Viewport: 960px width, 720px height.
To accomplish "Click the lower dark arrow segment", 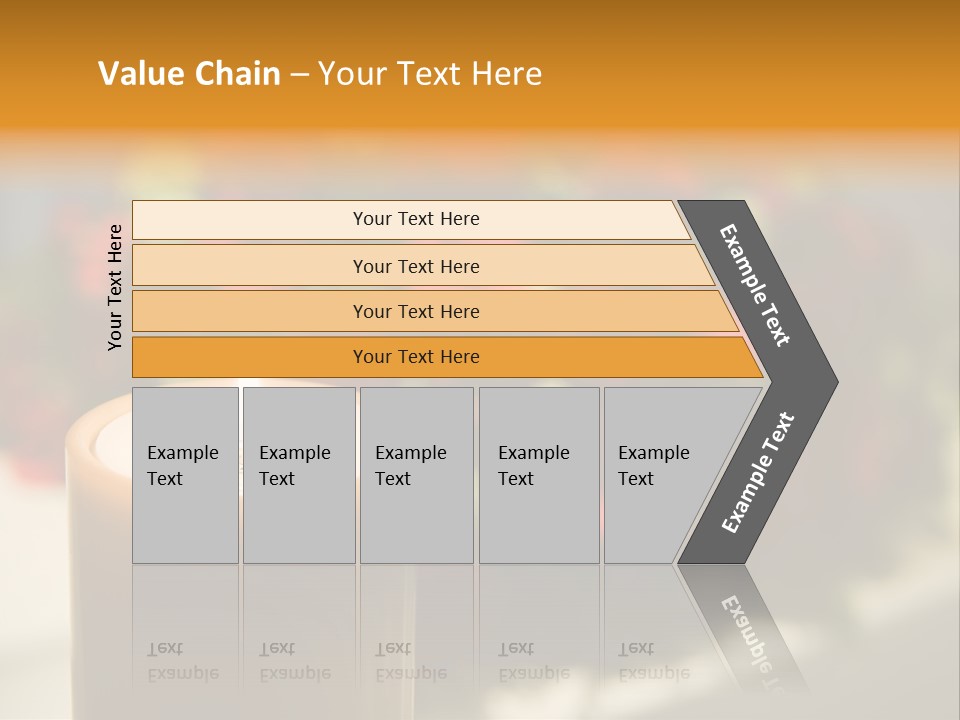I will [757, 473].
